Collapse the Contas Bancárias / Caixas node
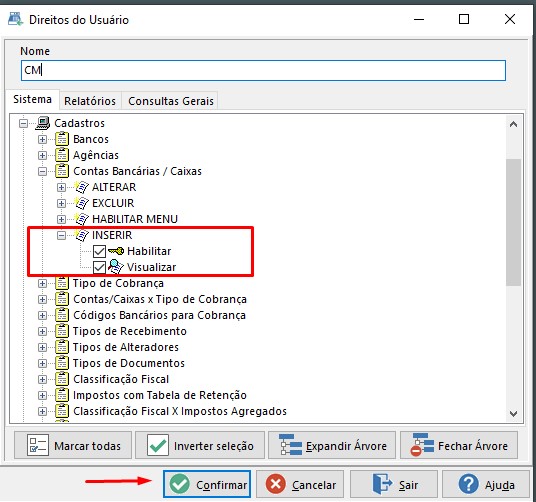This screenshot has width=536, height=502. (42, 171)
